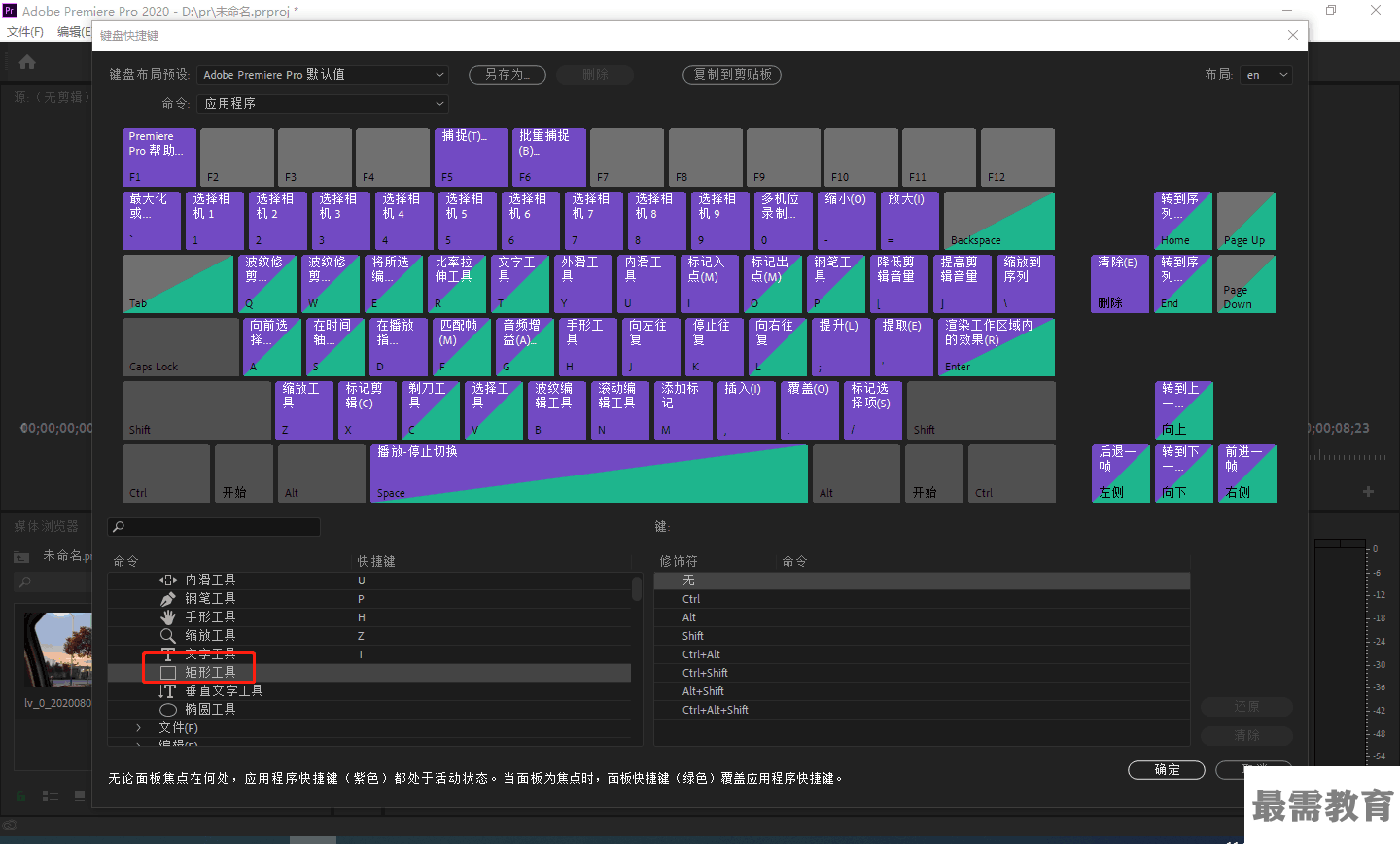Open the 编辑(E) menu in the menu bar
The width and height of the screenshot is (1400, 844).
[x=74, y=32]
